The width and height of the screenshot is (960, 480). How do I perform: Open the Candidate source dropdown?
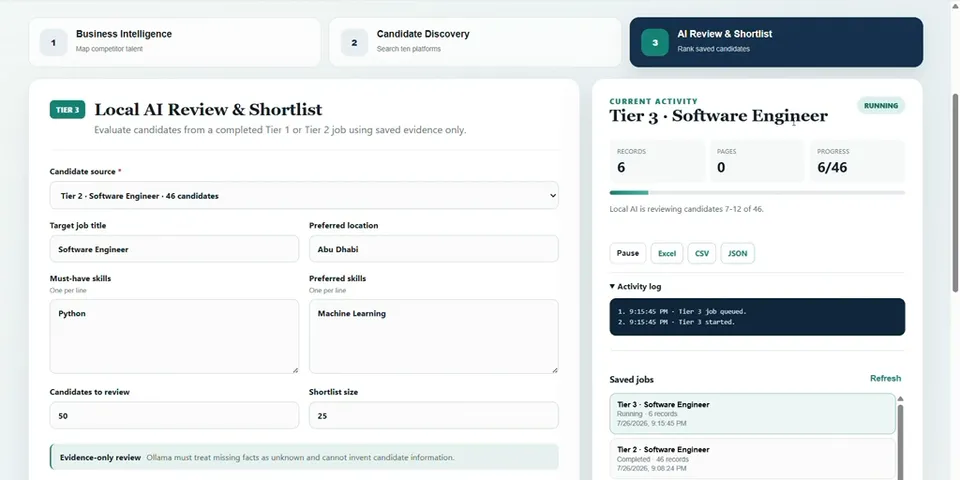[x=304, y=195]
